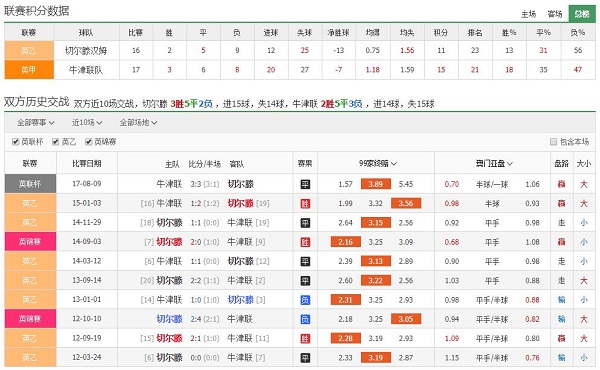Click the 积分 column header in standings
The width and height of the screenshot is (600, 370).
[x=441, y=33]
